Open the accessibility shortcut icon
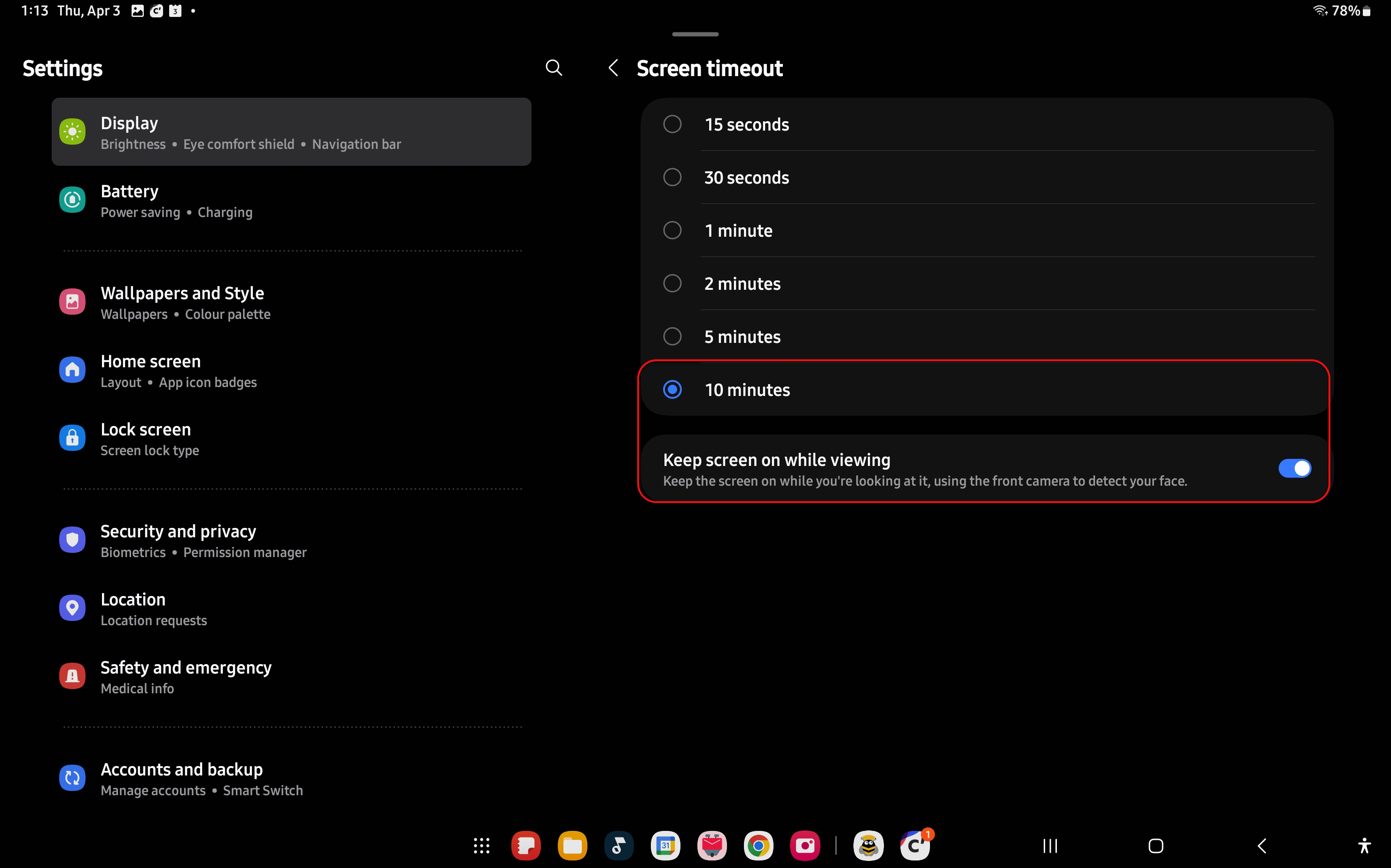Image resolution: width=1391 pixels, height=868 pixels. pyautogui.click(x=1365, y=845)
